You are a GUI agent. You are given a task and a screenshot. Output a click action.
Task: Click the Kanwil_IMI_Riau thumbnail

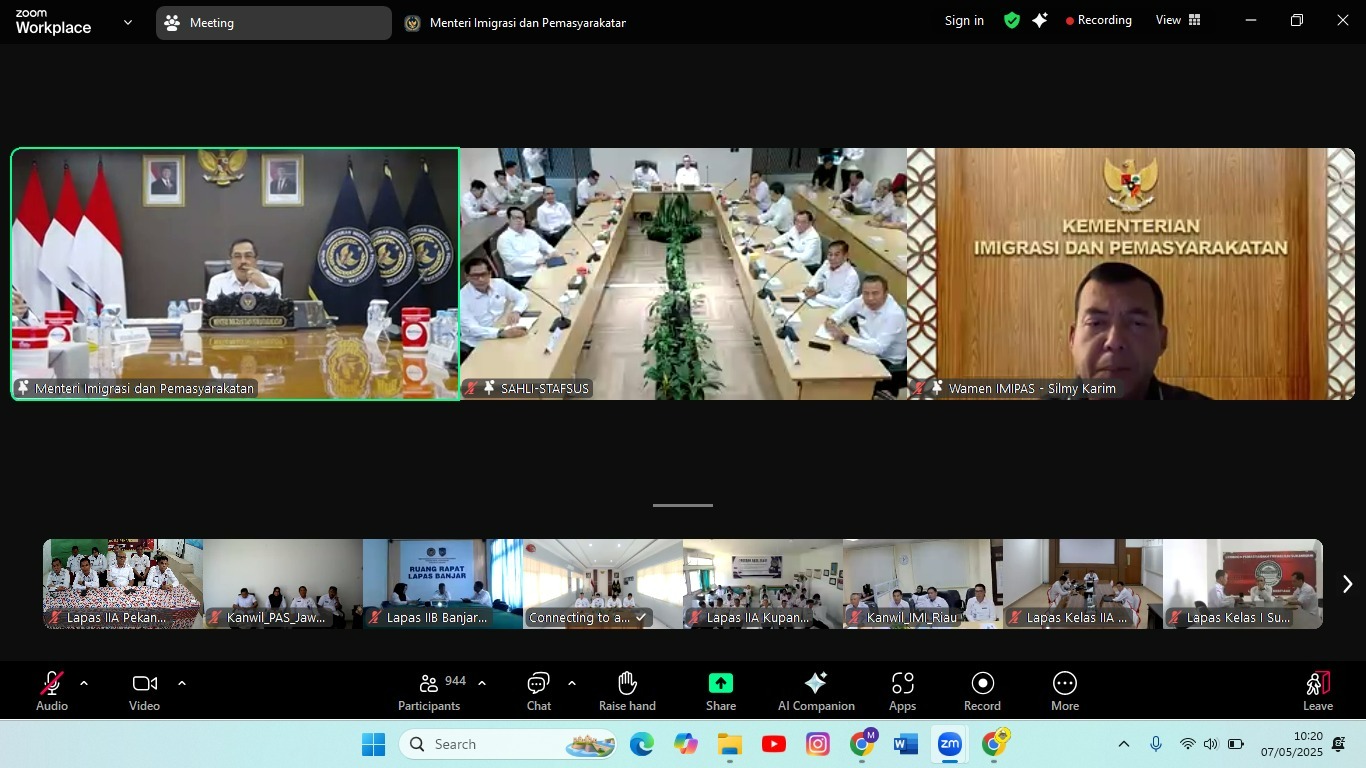923,584
